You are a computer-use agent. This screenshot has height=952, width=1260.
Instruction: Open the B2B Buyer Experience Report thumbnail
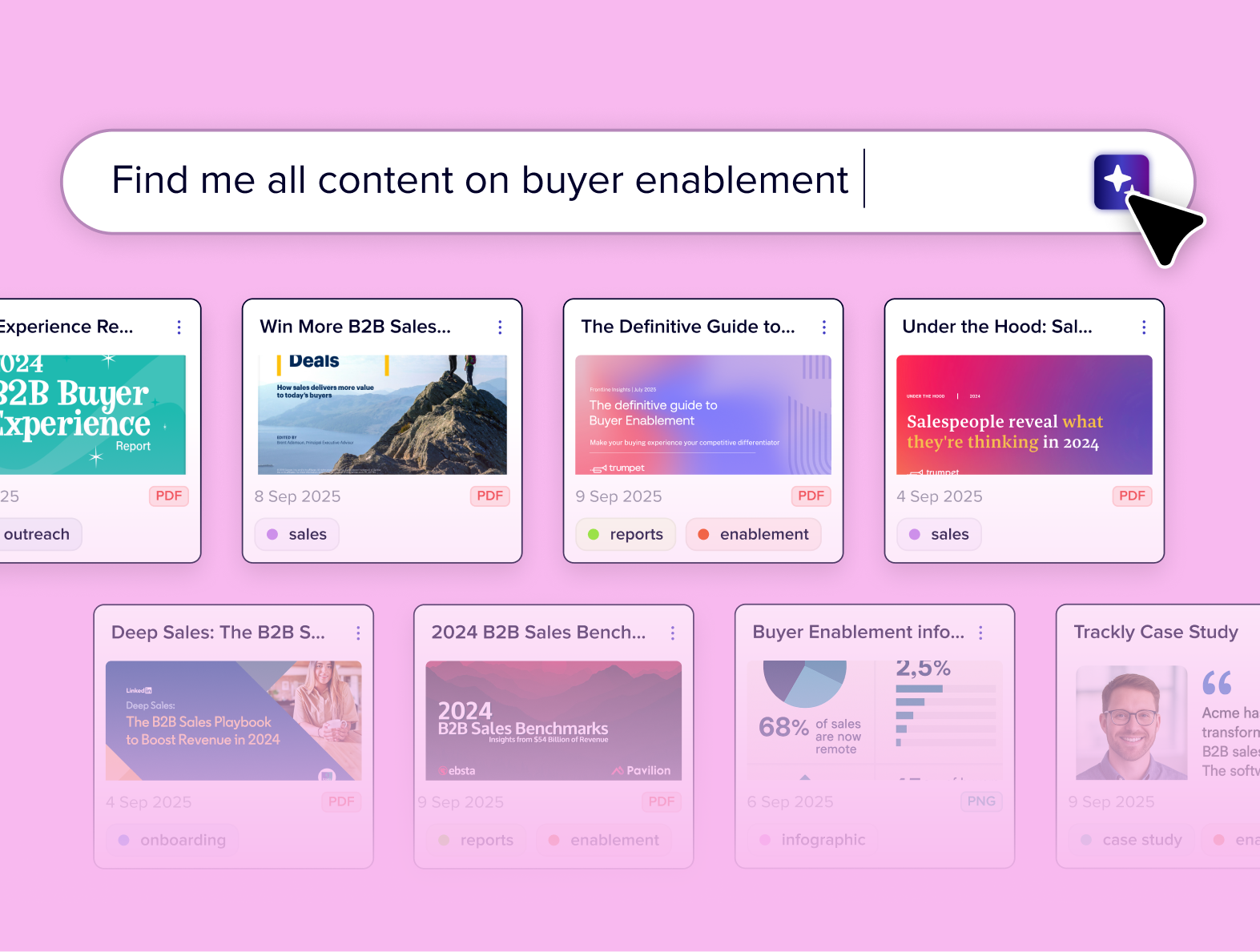pos(93,415)
